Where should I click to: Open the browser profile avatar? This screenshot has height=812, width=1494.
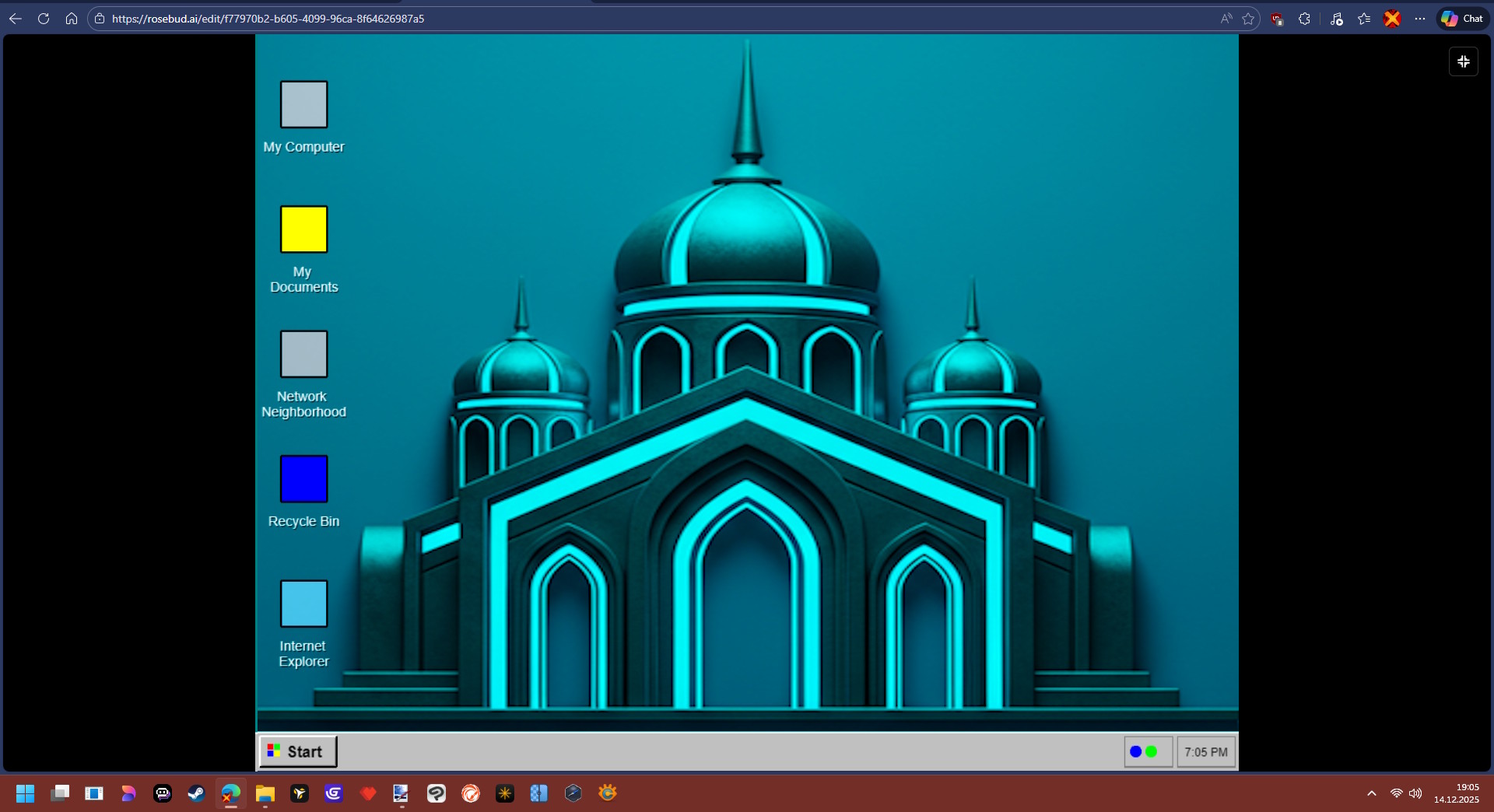(x=1392, y=19)
